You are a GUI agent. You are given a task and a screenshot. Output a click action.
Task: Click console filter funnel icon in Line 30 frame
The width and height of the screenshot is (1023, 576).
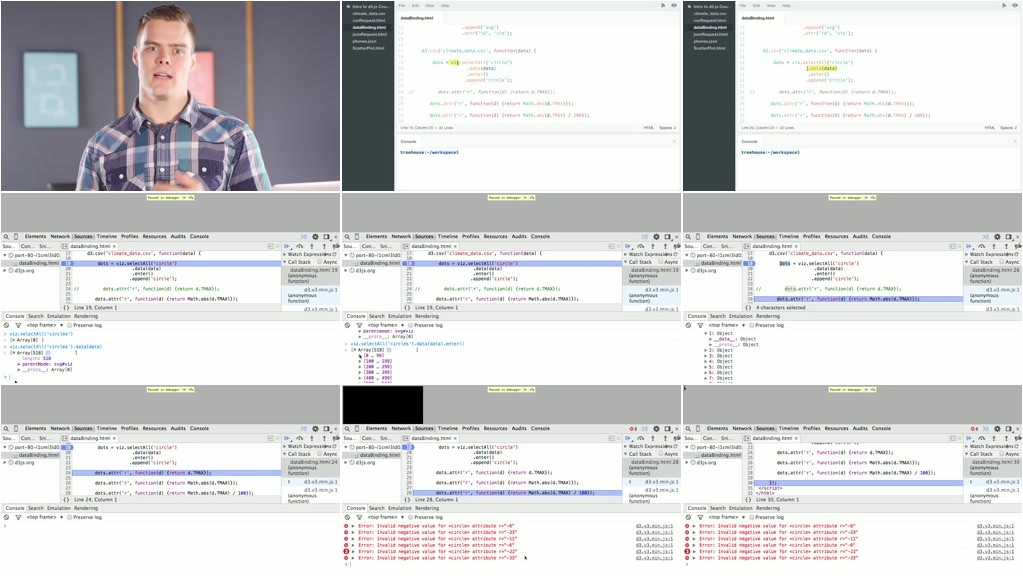tap(700, 517)
